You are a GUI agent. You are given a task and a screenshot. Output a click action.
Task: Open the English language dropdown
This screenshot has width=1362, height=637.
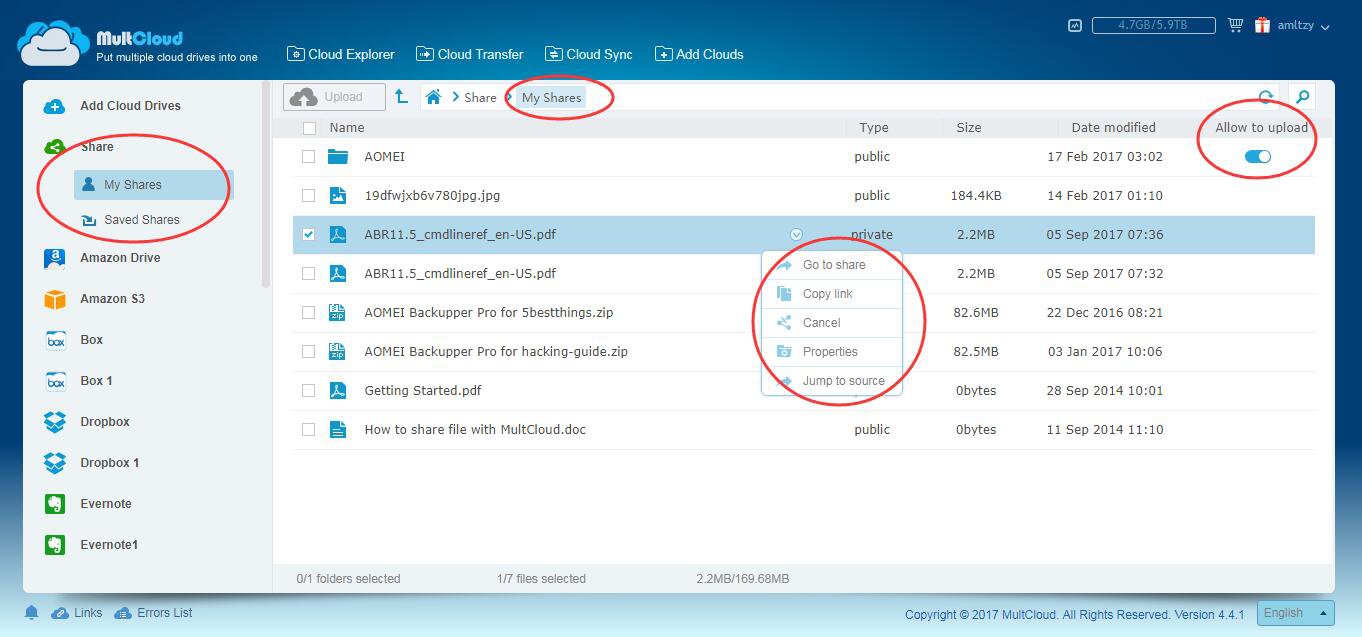pyautogui.click(x=1296, y=613)
